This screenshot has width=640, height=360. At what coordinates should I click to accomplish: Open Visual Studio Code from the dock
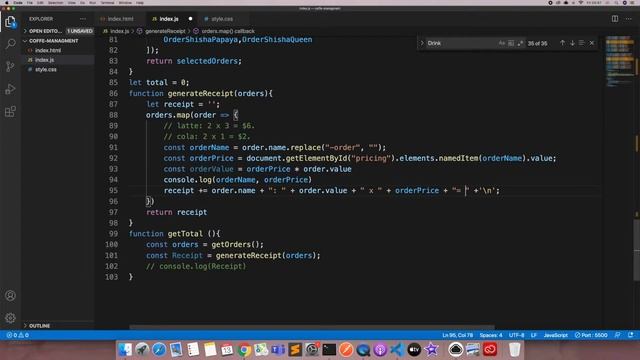tap(397, 349)
